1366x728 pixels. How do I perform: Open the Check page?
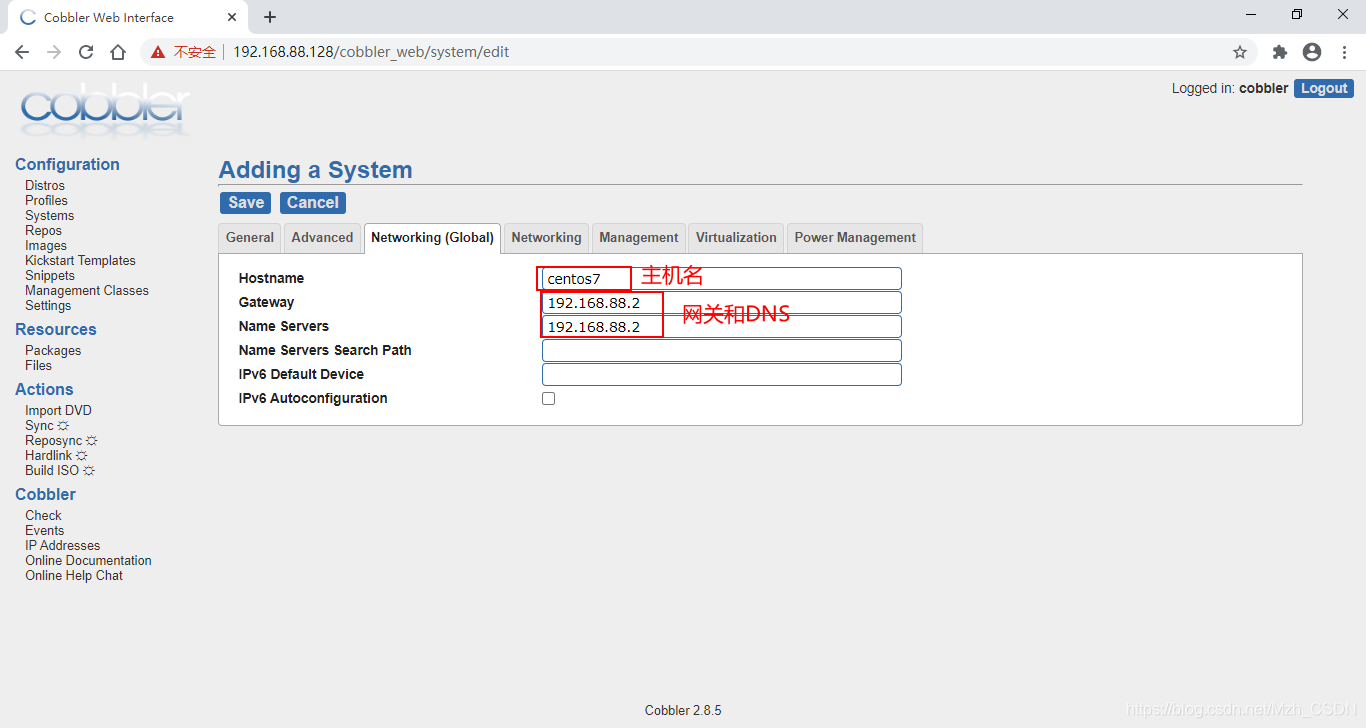pyautogui.click(x=43, y=515)
